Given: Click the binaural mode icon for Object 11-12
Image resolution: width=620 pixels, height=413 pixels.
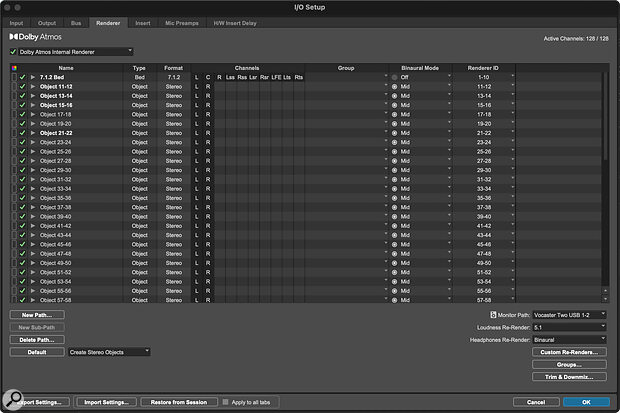Looking at the screenshot, I should [394, 87].
